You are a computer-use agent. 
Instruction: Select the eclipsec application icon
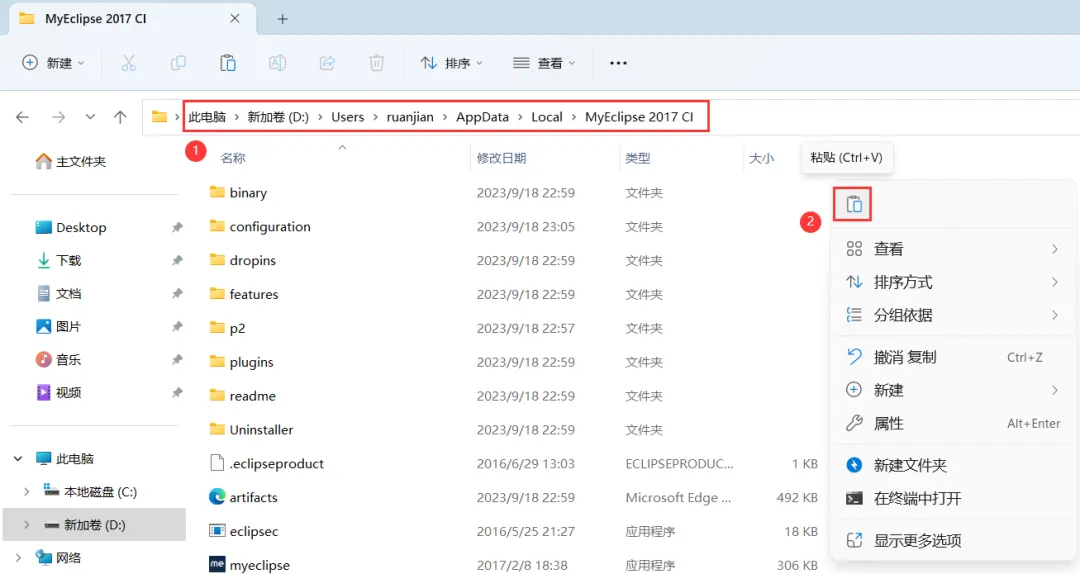[217, 531]
